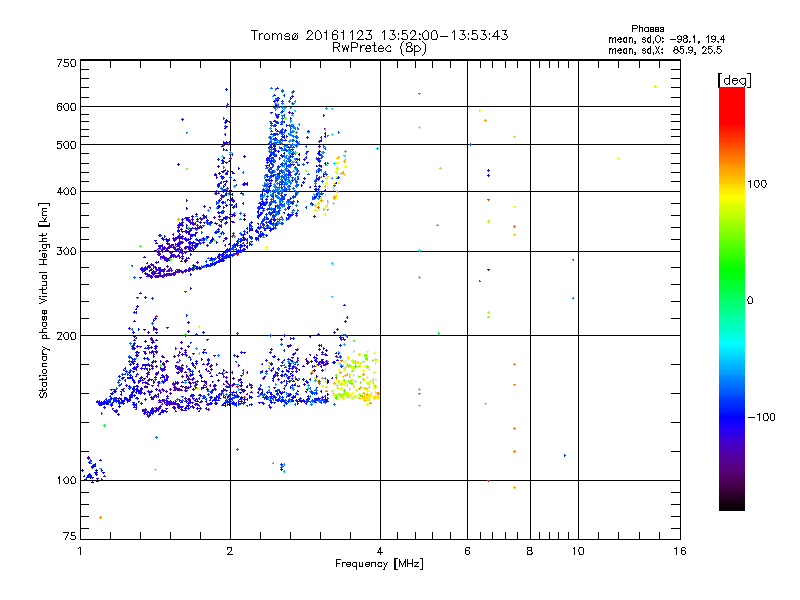Click the y-axis tick label '500'
800x600 pixels.
(66, 145)
